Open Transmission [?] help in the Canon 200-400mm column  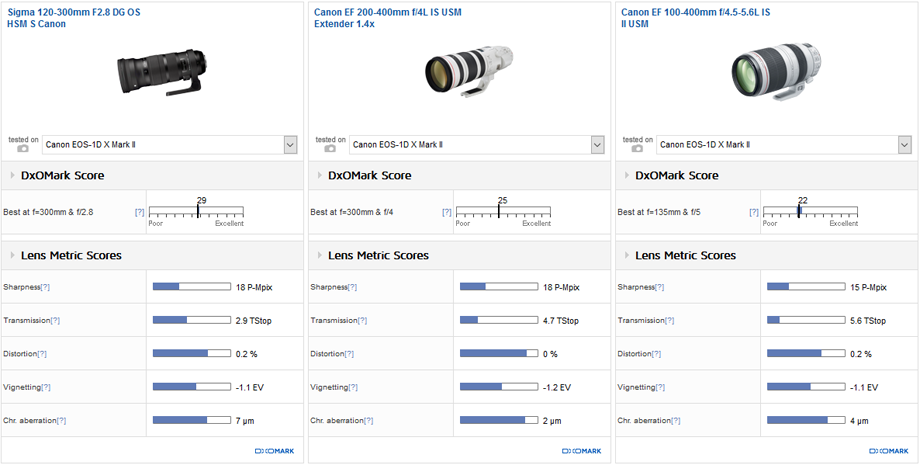point(363,321)
